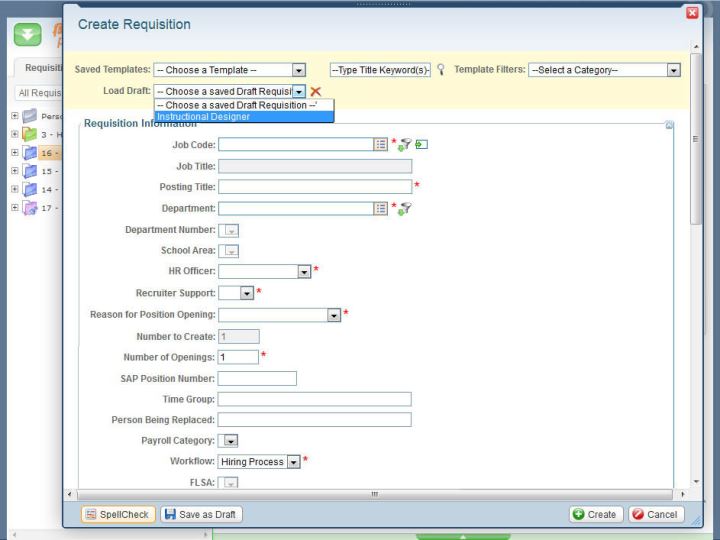Choose the blank saved draft requisition option
Screen dimensions: 720x540
(x=243, y=105)
